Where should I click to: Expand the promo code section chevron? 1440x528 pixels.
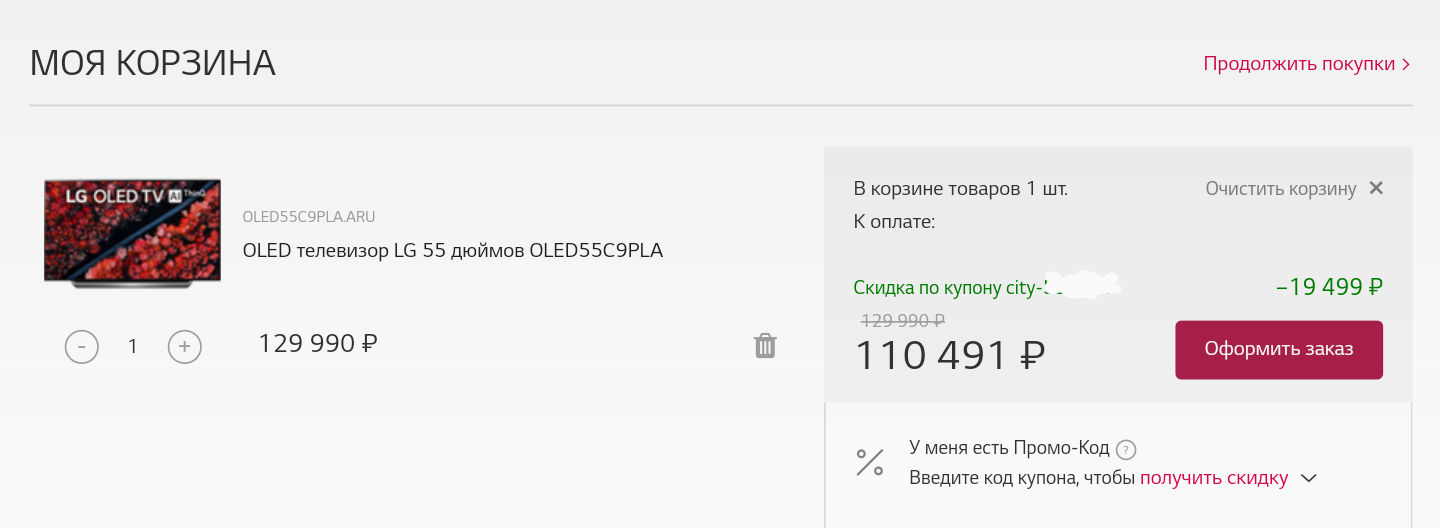(x=1309, y=478)
